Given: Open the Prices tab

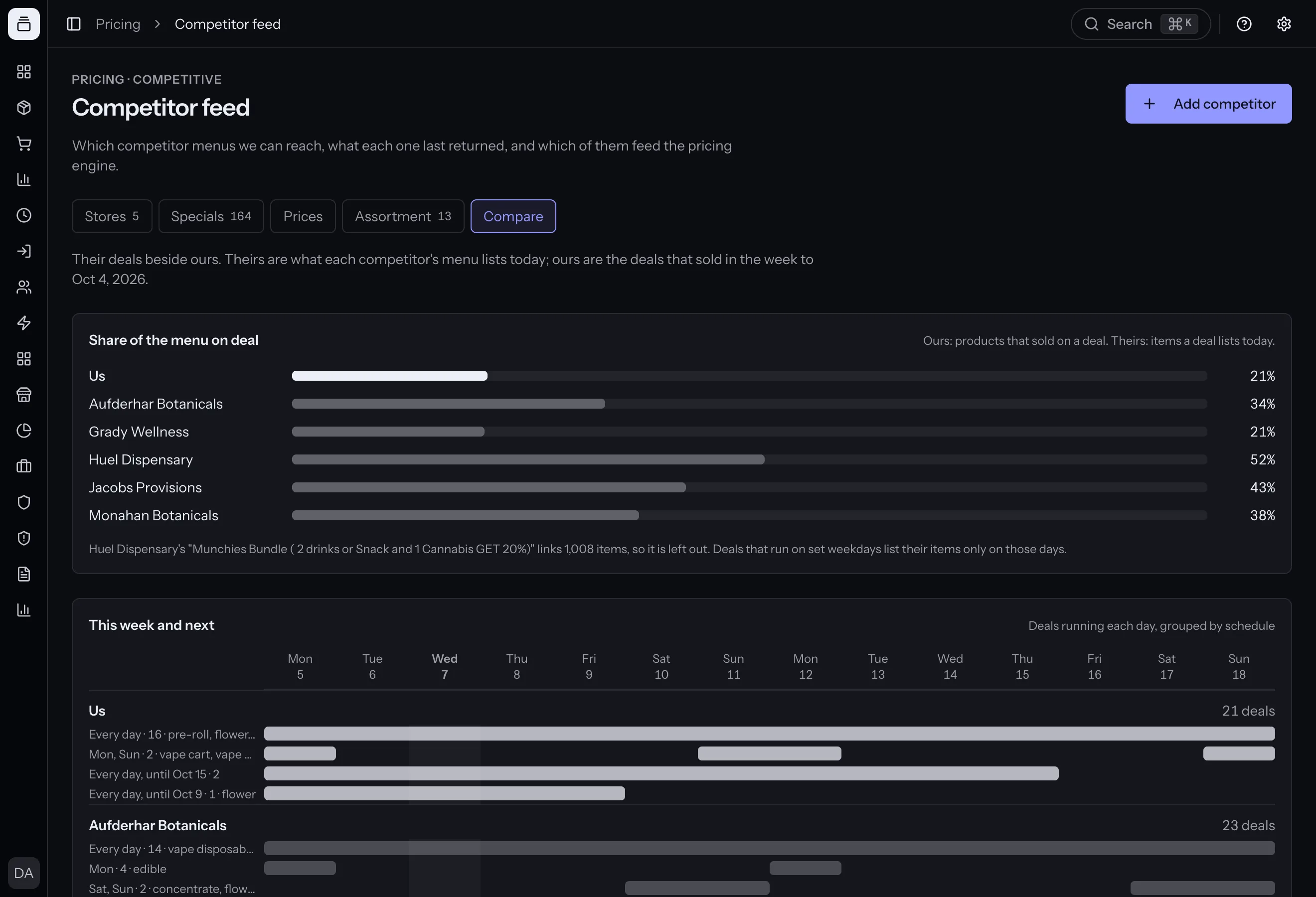Looking at the screenshot, I should [303, 216].
